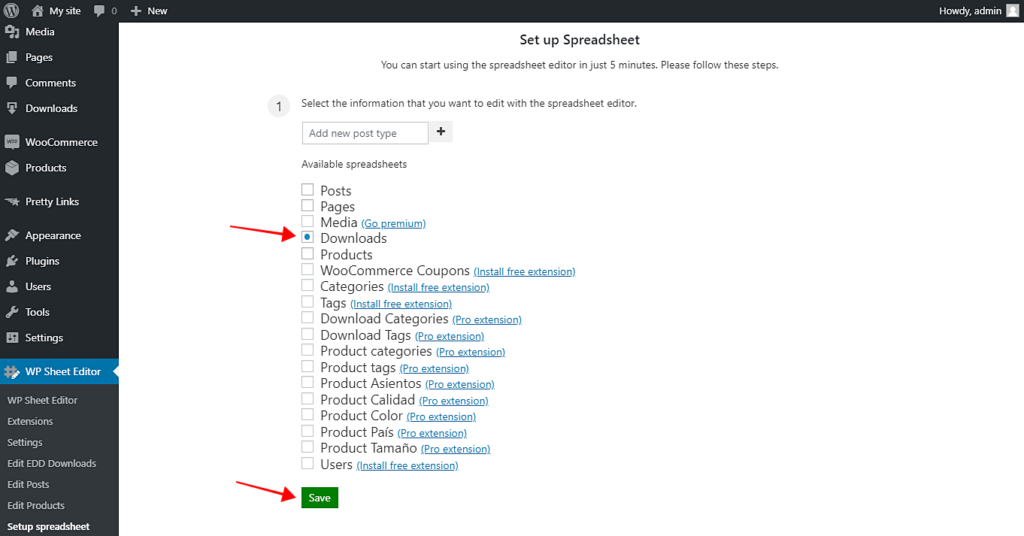Open the WP Sheet Editor submenu item
Image resolution: width=1024 pixels, height=536 pixels.
tap(42, 400)
